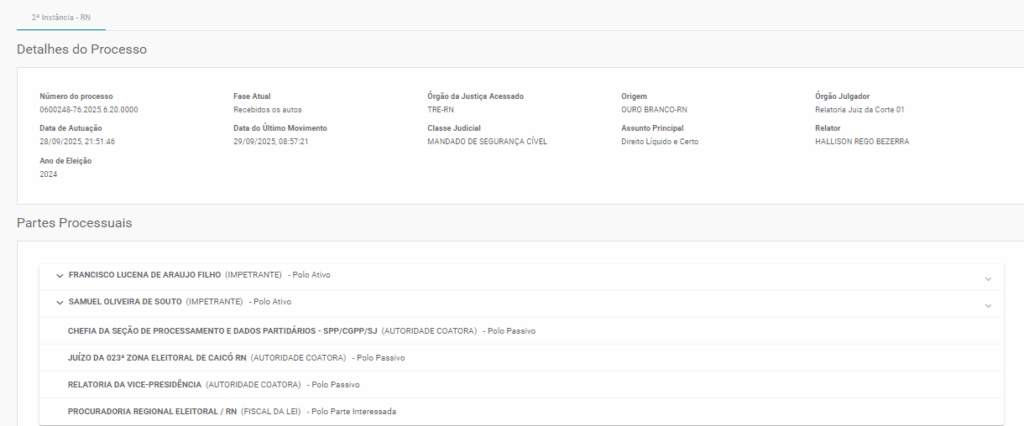Select party name Francisco Lucena de Araujo Filho
This screenshot has height=426, width=1024.
coord(144,275)
